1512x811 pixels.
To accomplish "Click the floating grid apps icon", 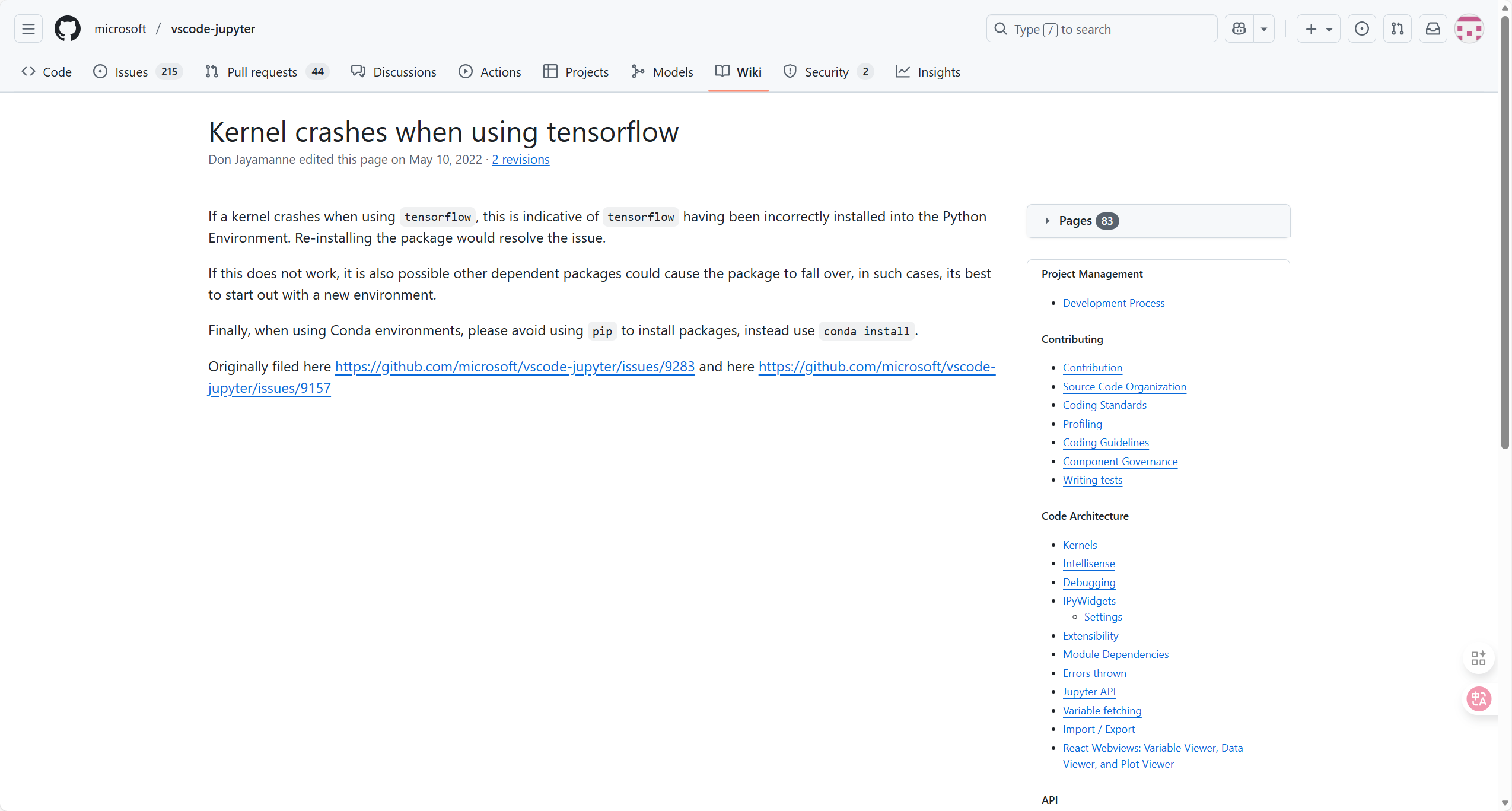I will tap(1478, 657).
